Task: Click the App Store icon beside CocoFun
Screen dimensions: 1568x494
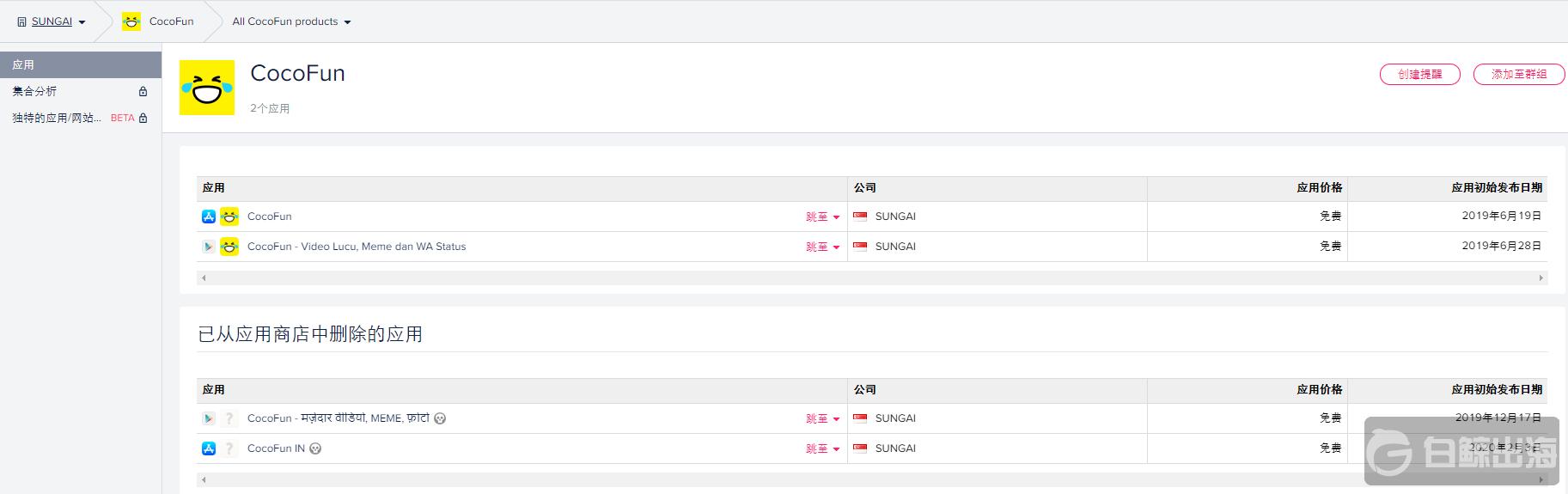Action: (x=209, y=217)
